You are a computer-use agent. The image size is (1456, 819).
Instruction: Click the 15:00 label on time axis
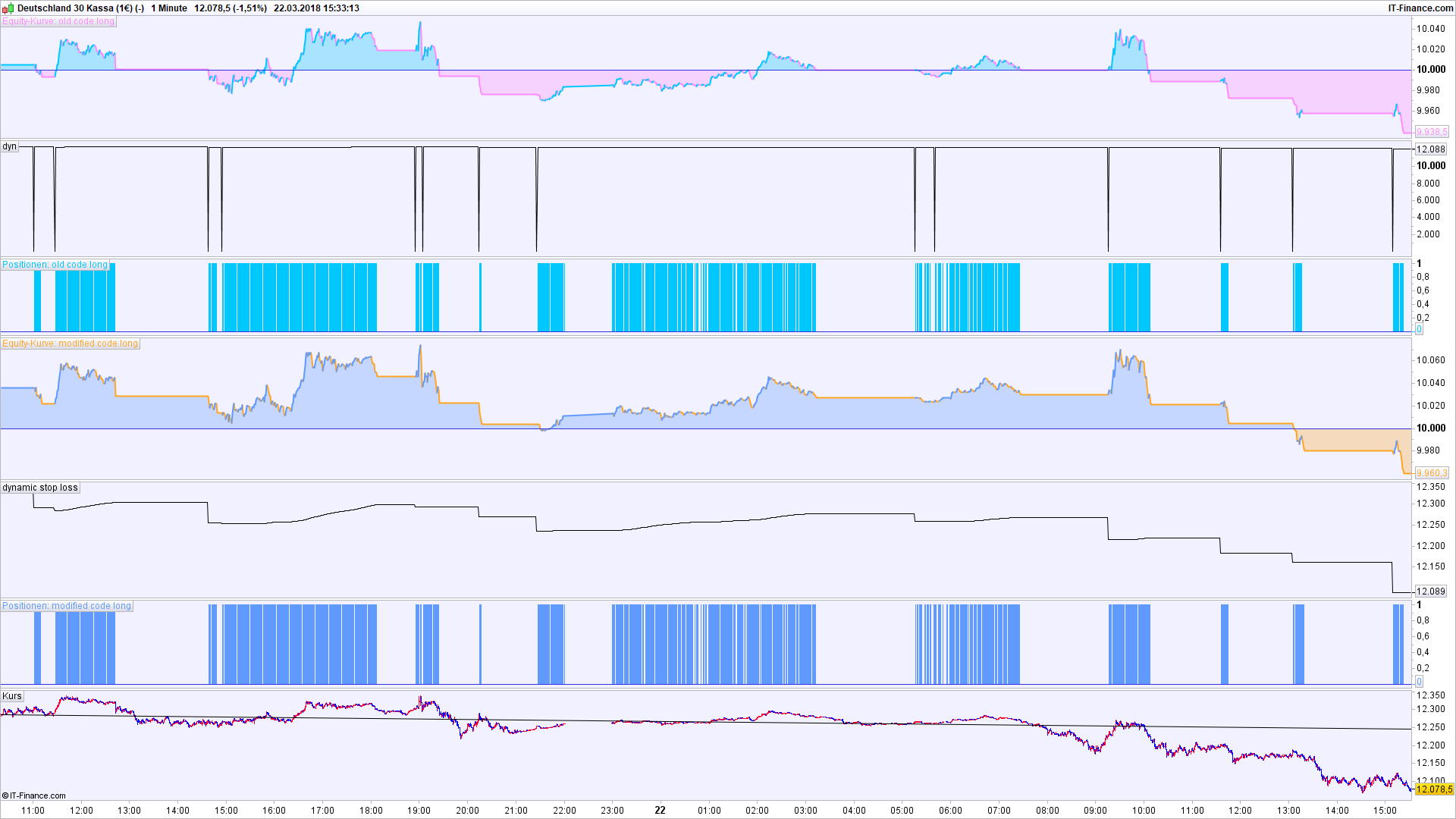pos(226,810)
